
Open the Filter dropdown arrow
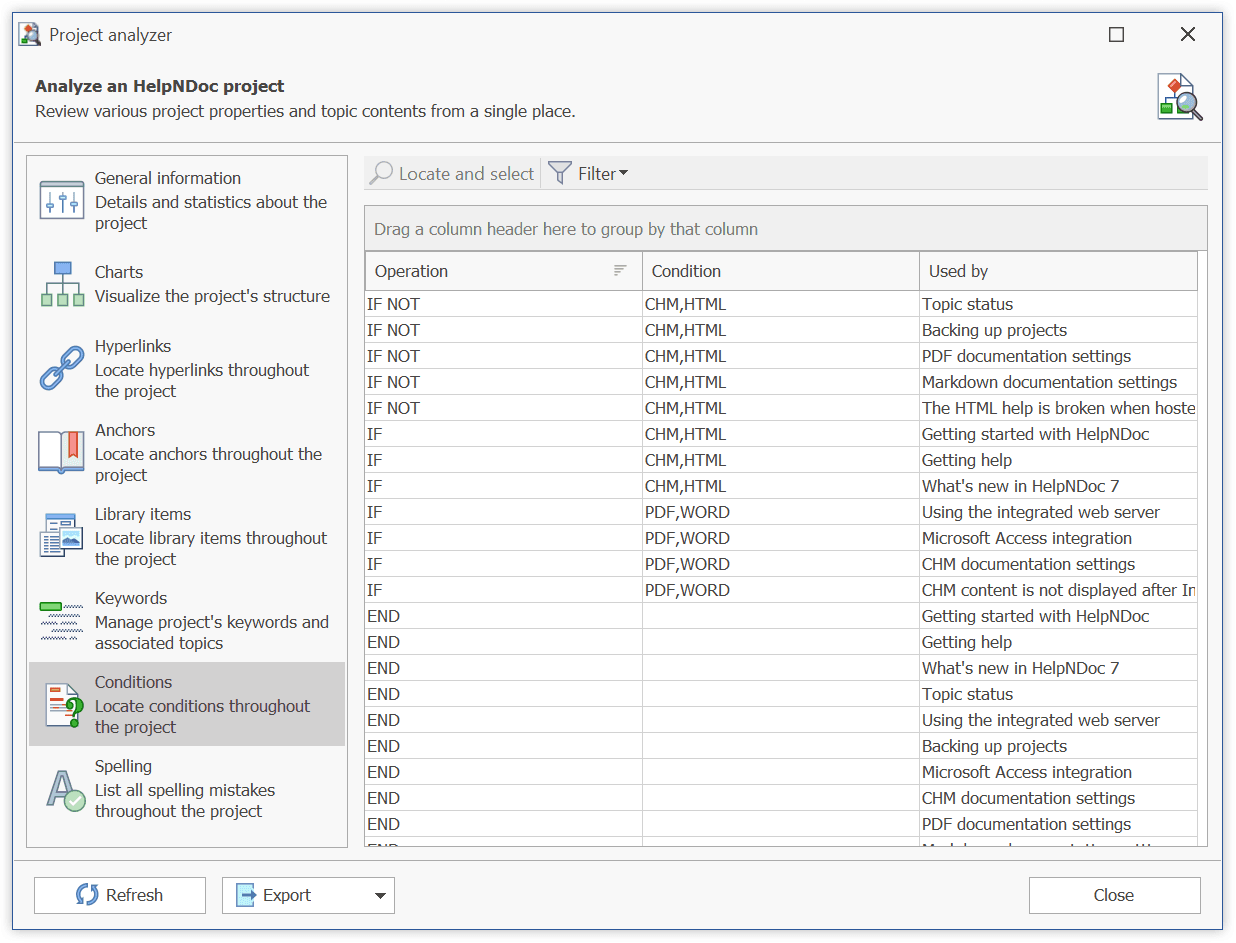click(624, 173)
